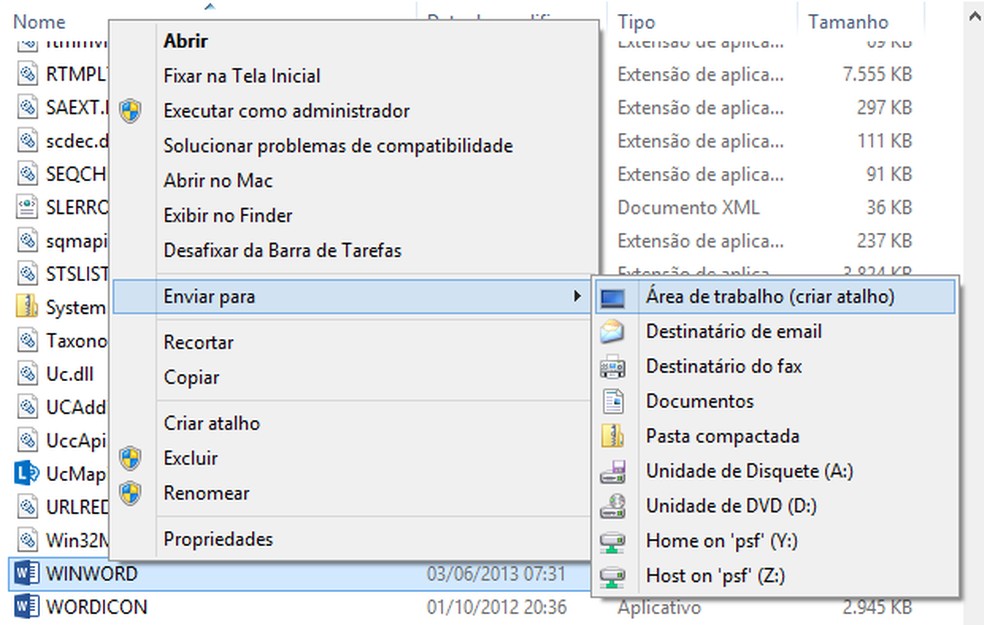The image size is (984, 625).
Task: Click the SLERRO XML document icon
Action: tap(26, 206)
